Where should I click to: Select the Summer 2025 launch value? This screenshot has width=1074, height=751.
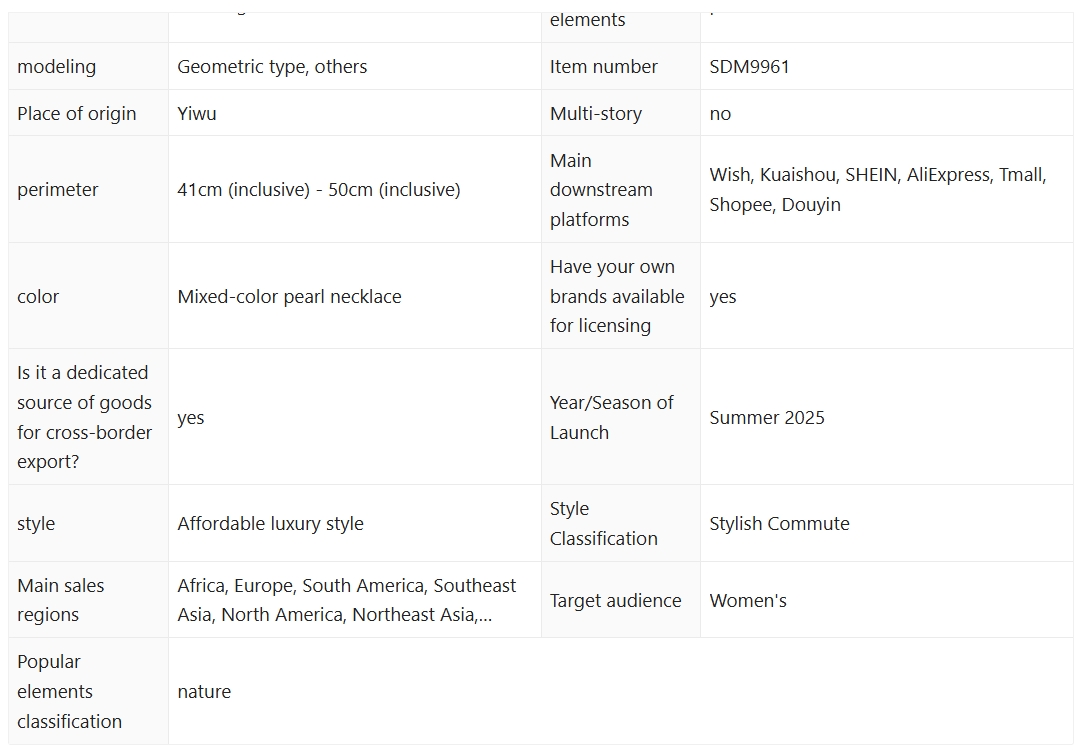[x=767, y=418]
